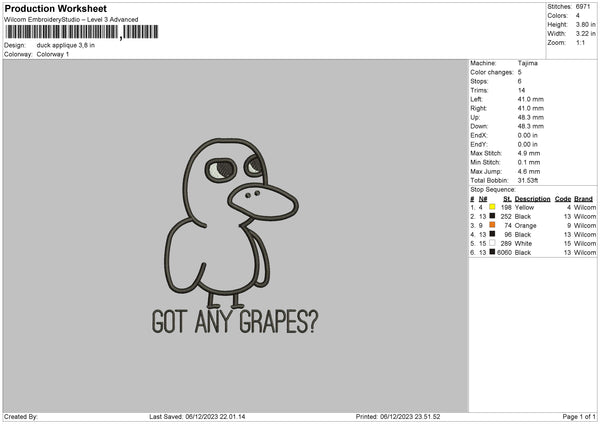600x424 pixels.
Task: Click the Total Bobbin value 31.53ft
Action: point(528,180)
